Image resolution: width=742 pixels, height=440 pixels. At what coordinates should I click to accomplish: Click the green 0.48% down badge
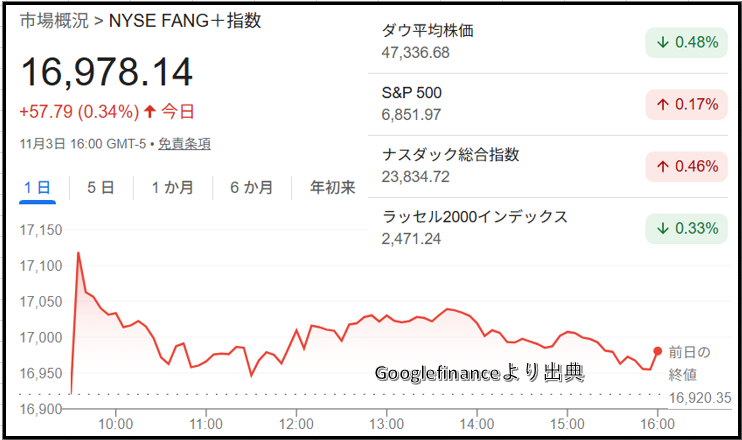(685, 42)
